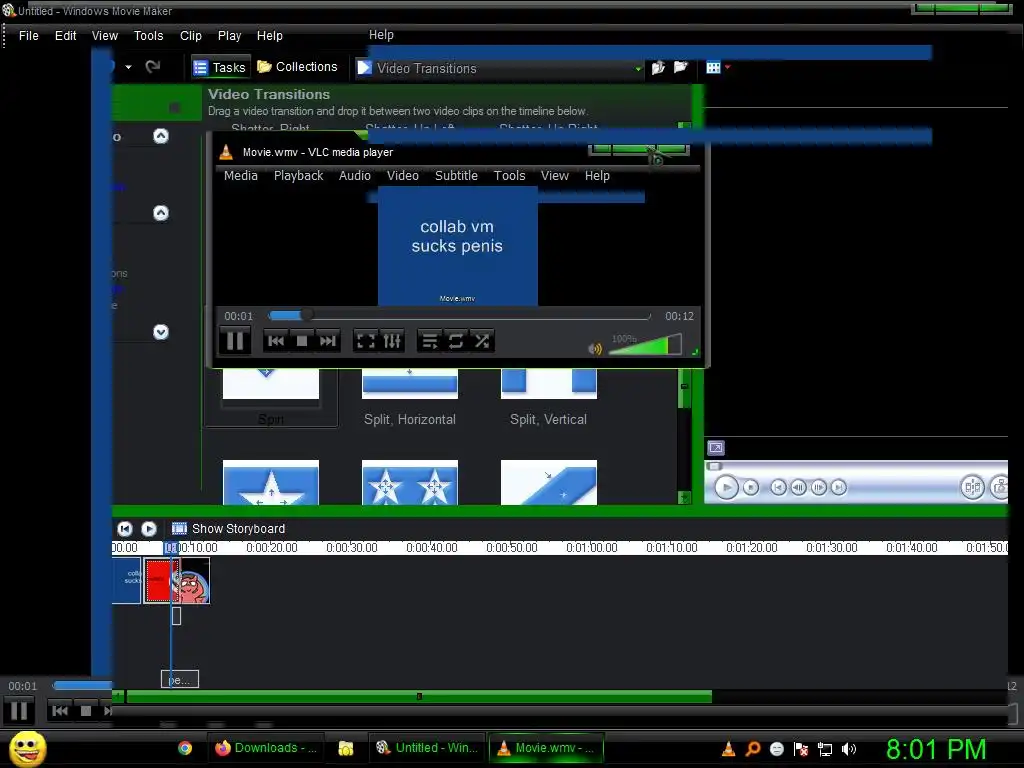Pause playback in VLC media player
The width and height of the screenshot is (1024, 768).
click(235, 341)
